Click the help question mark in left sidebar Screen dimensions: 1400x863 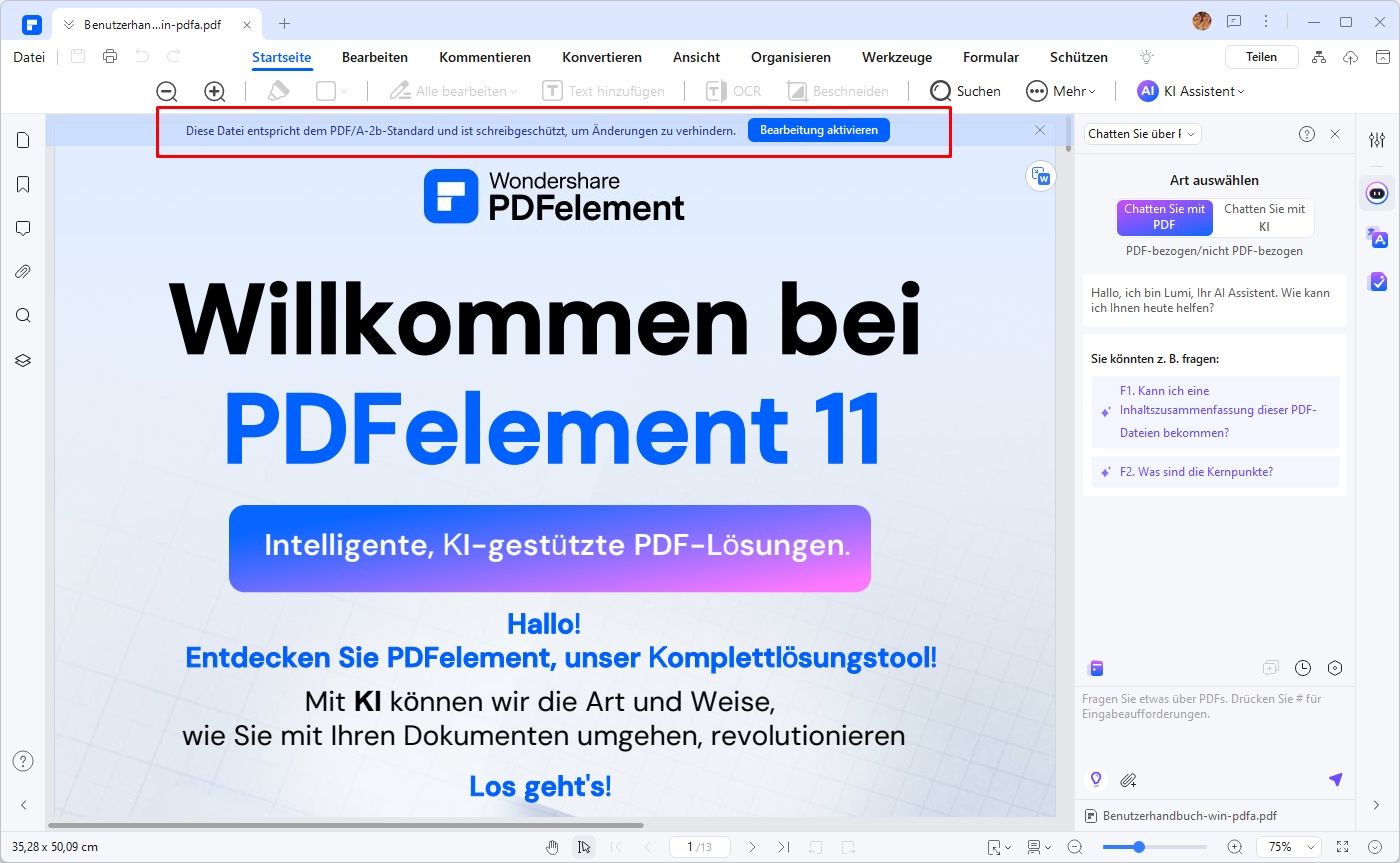[23, 761]
